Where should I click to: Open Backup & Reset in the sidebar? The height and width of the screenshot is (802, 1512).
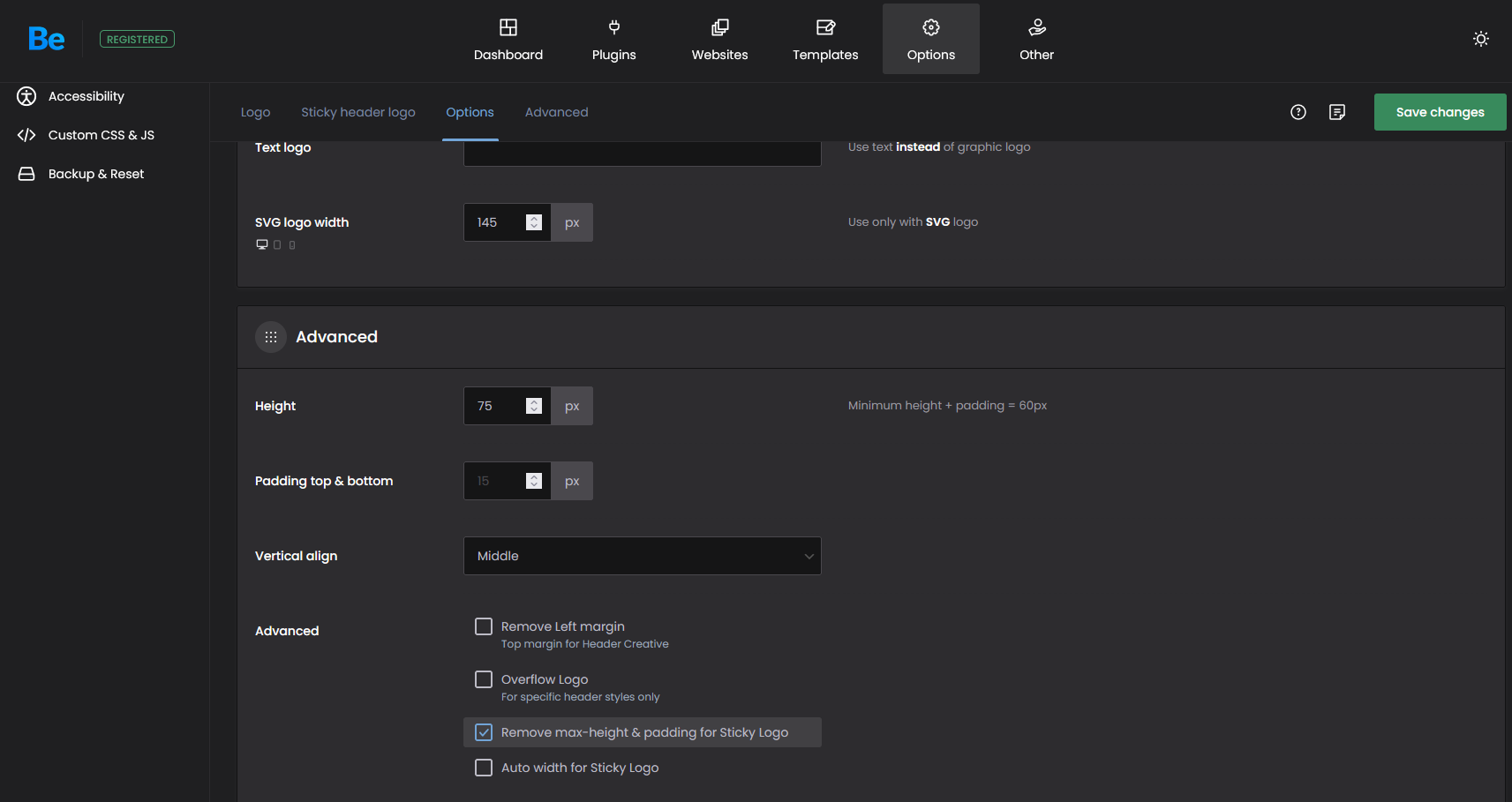(x=96, y=174)
